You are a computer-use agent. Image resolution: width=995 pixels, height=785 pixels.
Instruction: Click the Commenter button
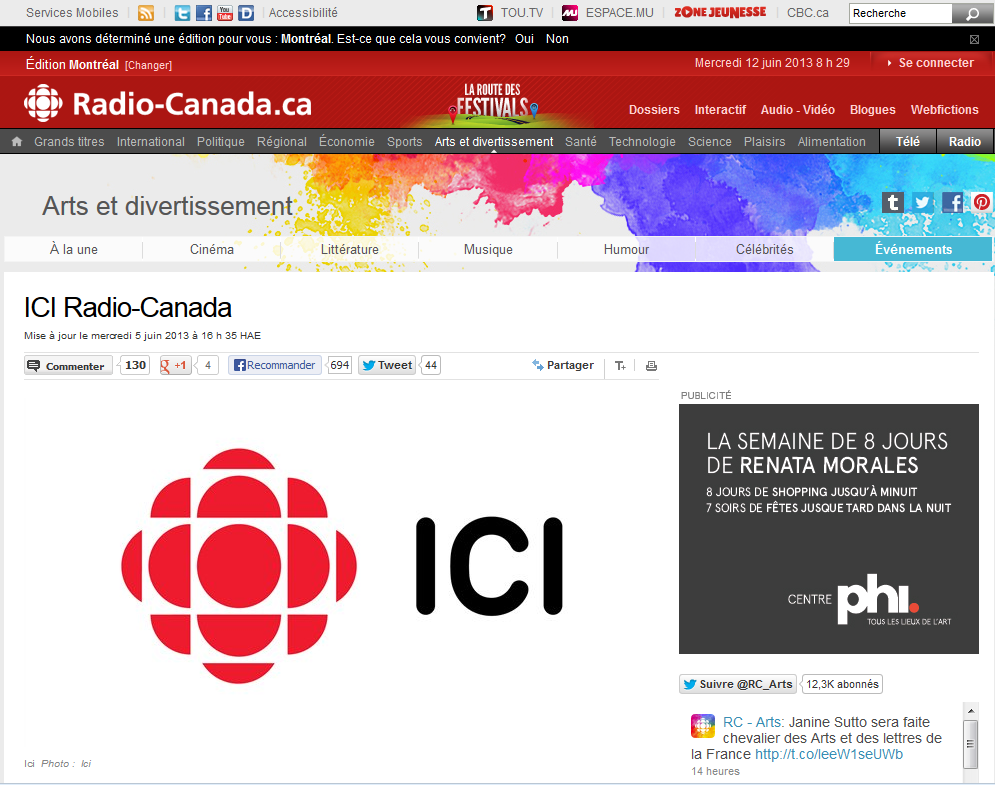[68, 366]
